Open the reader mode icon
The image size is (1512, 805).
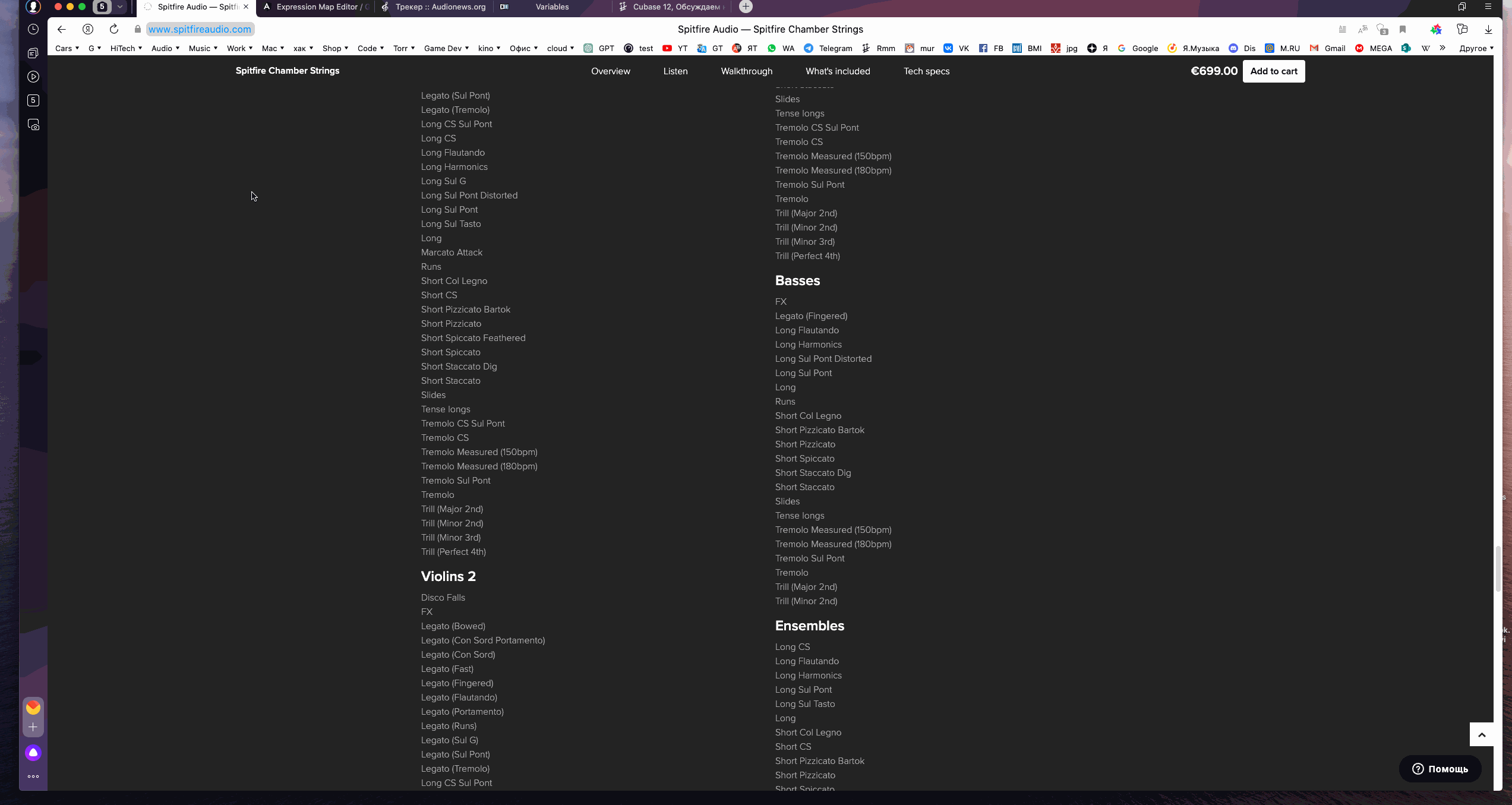[1342, 29]
